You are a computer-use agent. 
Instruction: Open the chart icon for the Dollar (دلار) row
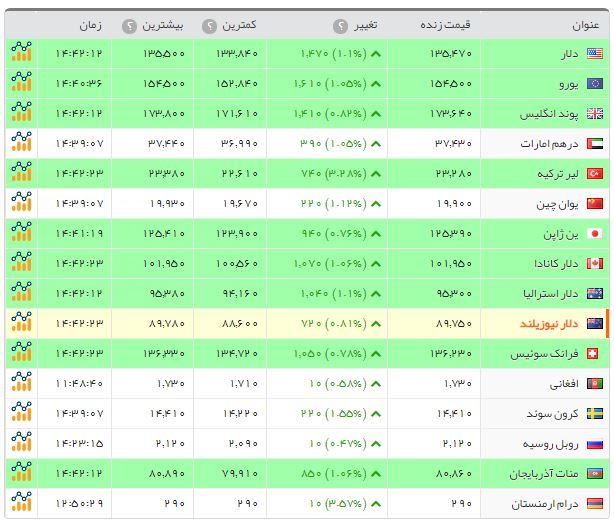point(21,54)
